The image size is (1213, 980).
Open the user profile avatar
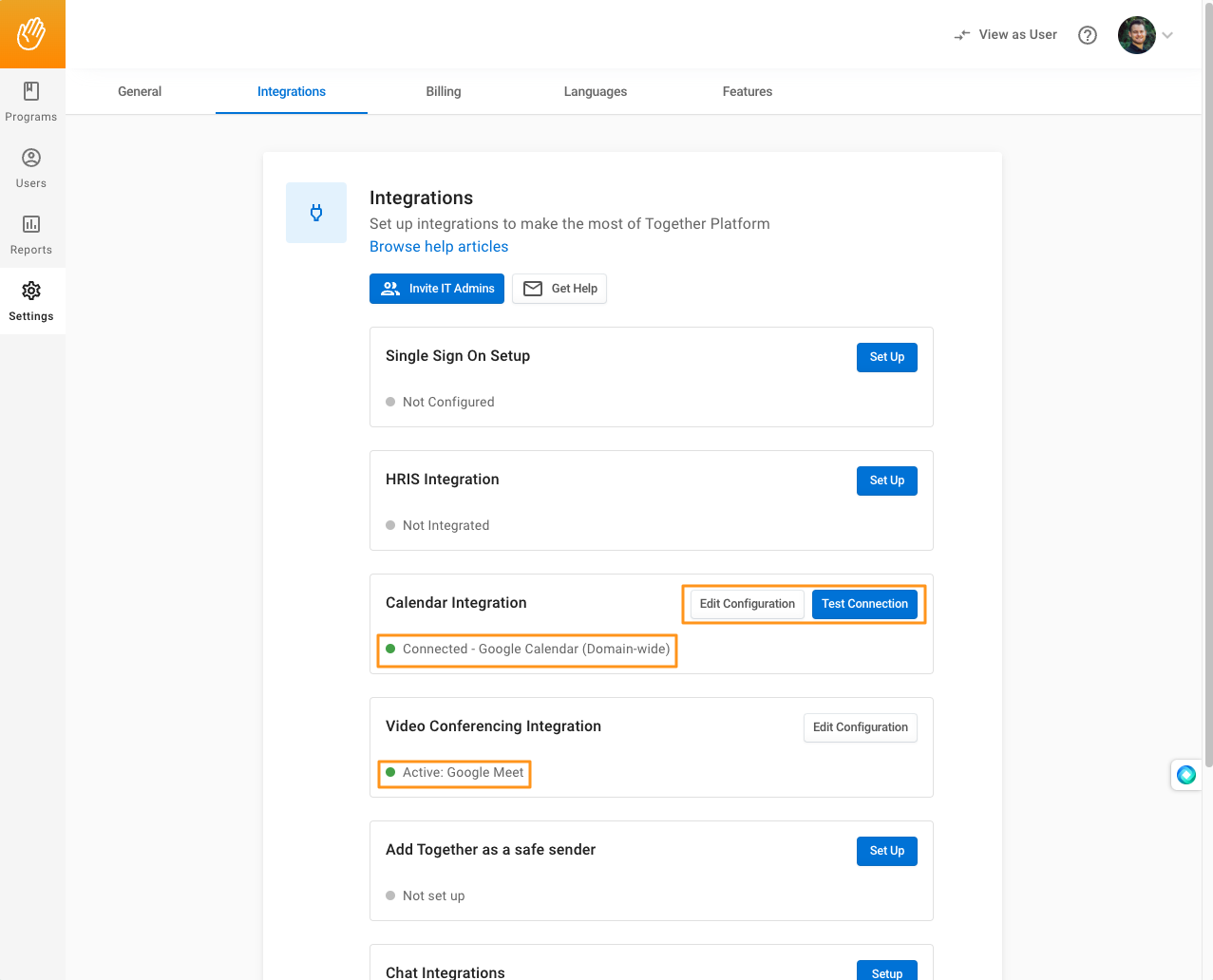click(1137, 35)
